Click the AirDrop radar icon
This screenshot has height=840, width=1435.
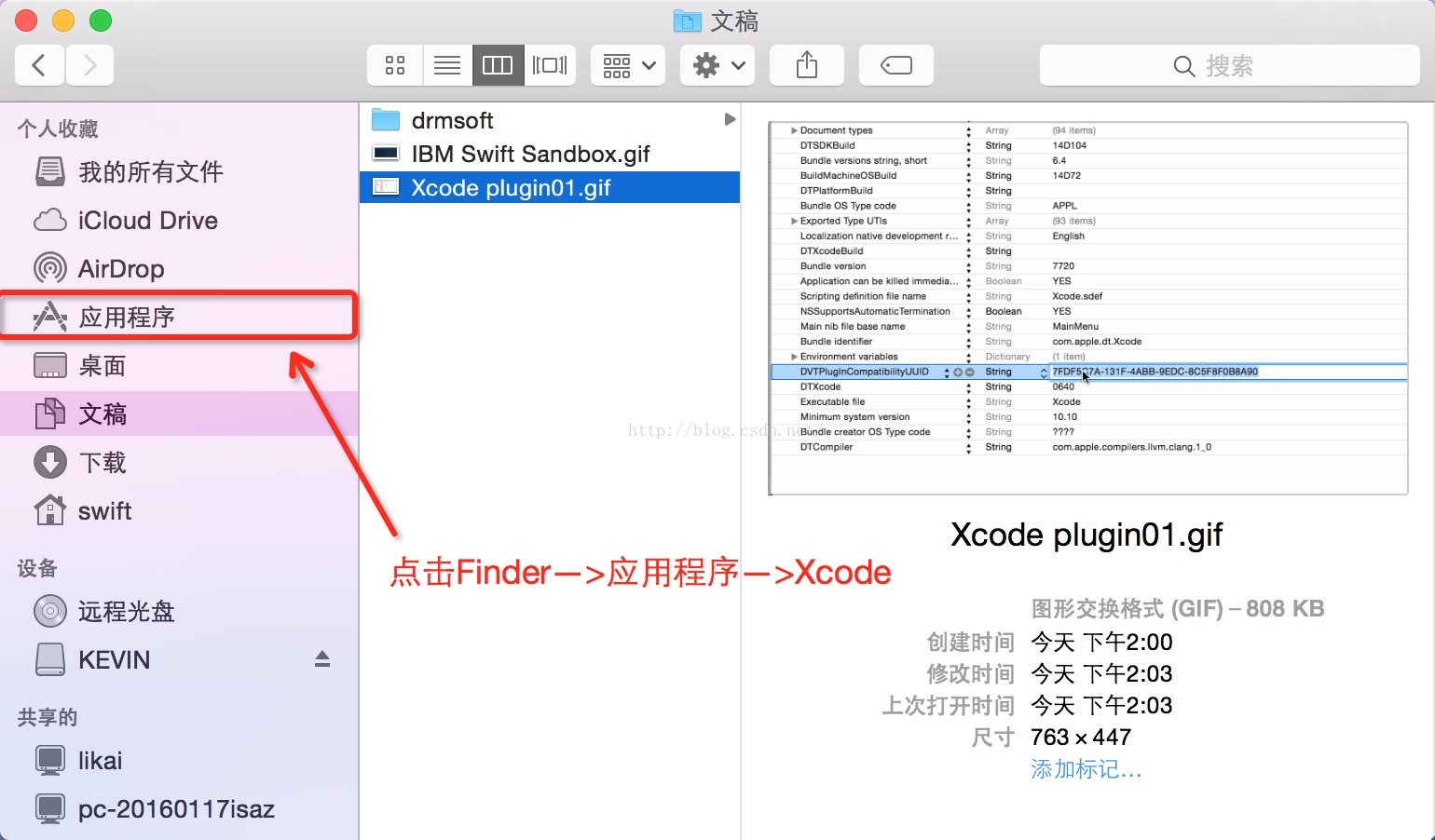tap(50, 268)
